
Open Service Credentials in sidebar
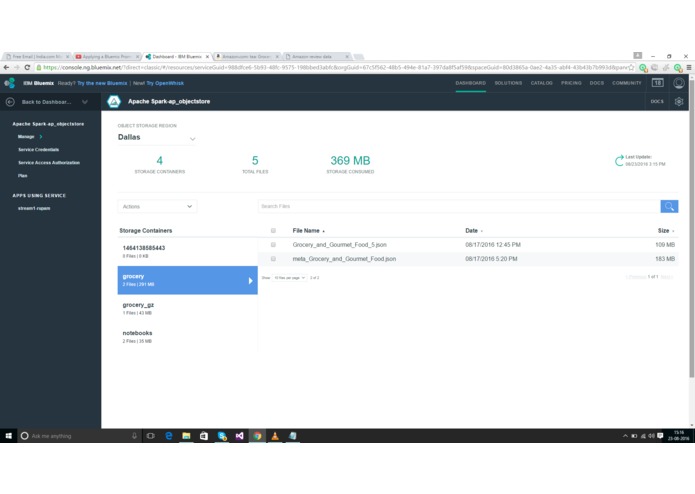39,150
